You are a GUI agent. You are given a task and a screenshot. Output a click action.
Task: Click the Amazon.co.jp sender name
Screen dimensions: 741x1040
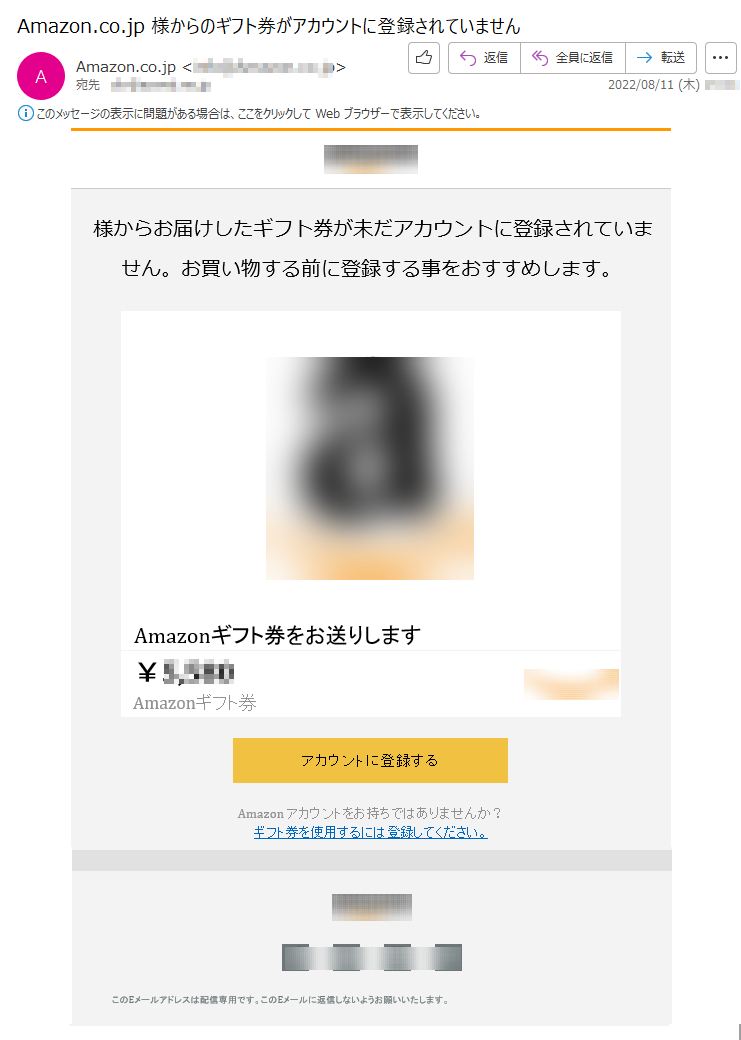125,67
